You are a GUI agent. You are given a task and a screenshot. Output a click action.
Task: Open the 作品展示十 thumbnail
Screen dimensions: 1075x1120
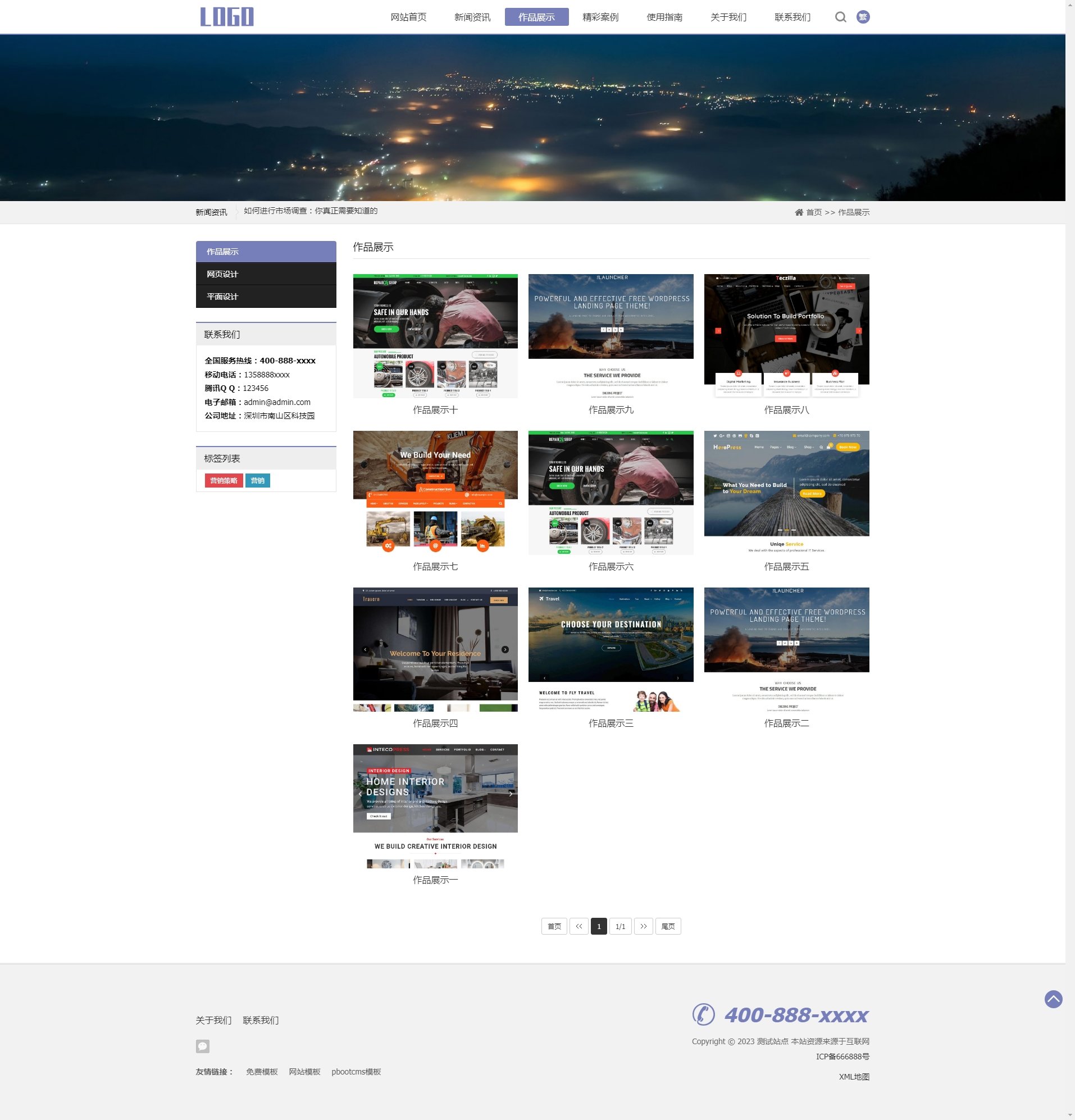coord(435,336)
